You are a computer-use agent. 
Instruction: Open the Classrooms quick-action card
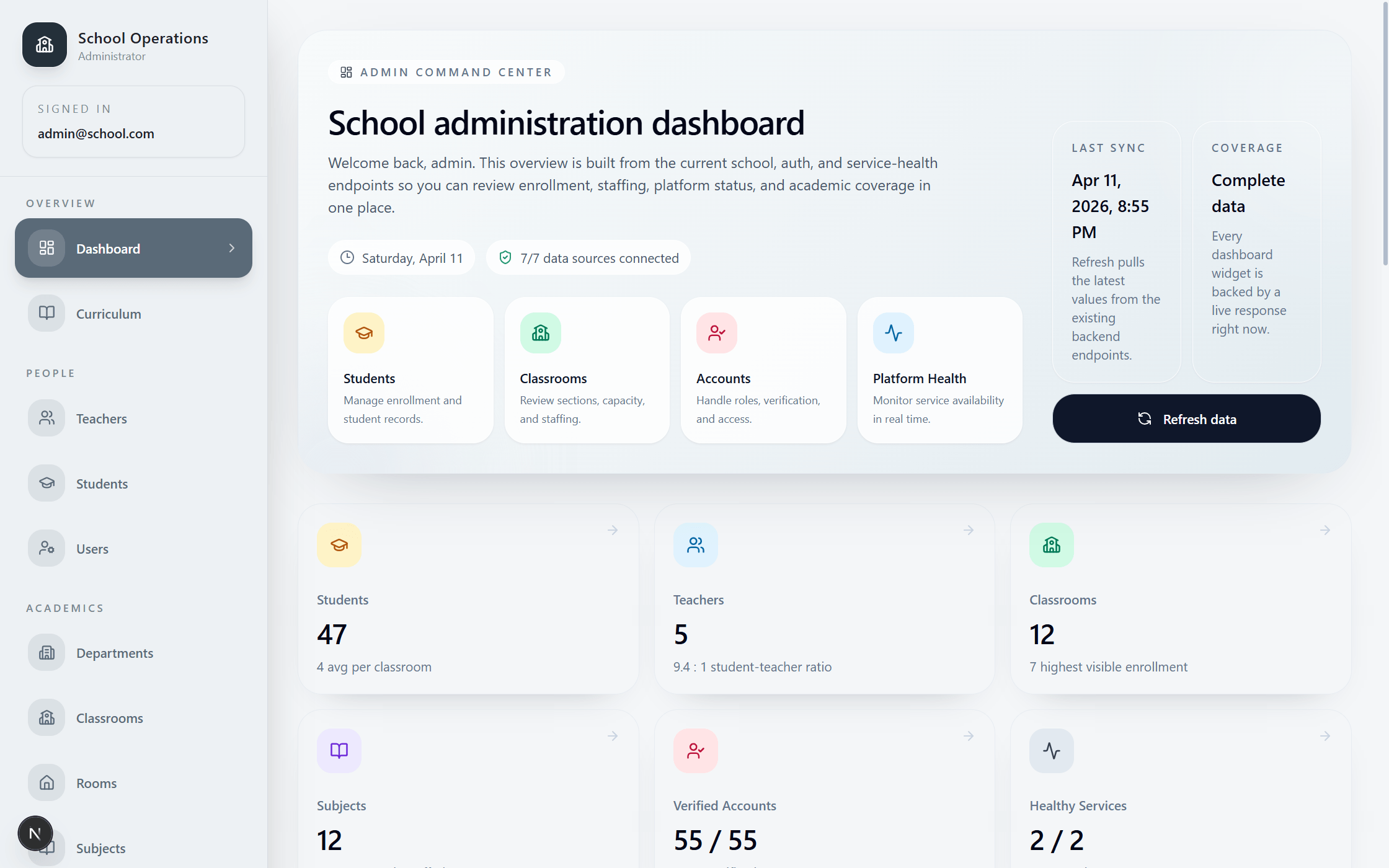587,370
